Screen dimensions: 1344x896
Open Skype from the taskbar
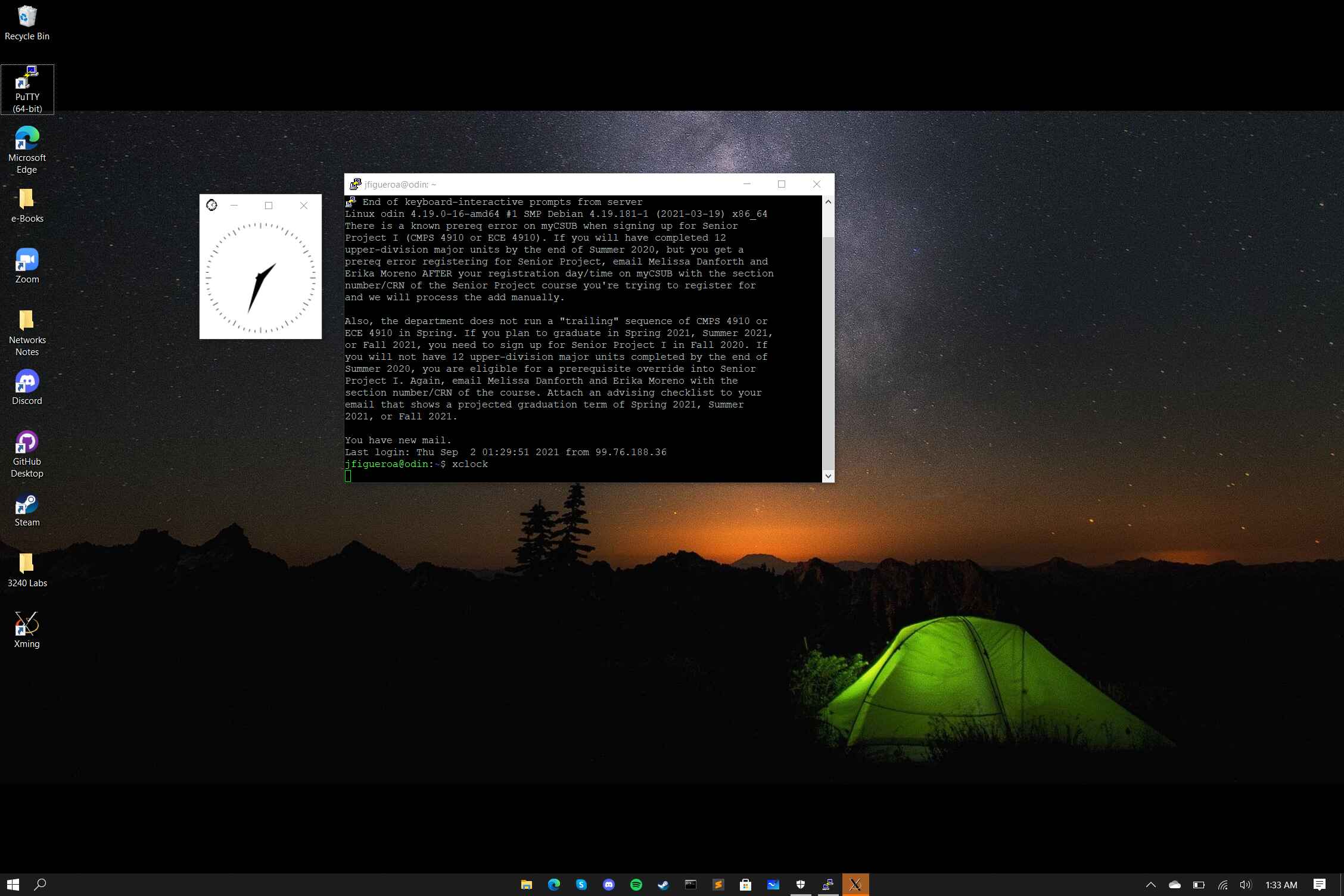pos(581,885)
